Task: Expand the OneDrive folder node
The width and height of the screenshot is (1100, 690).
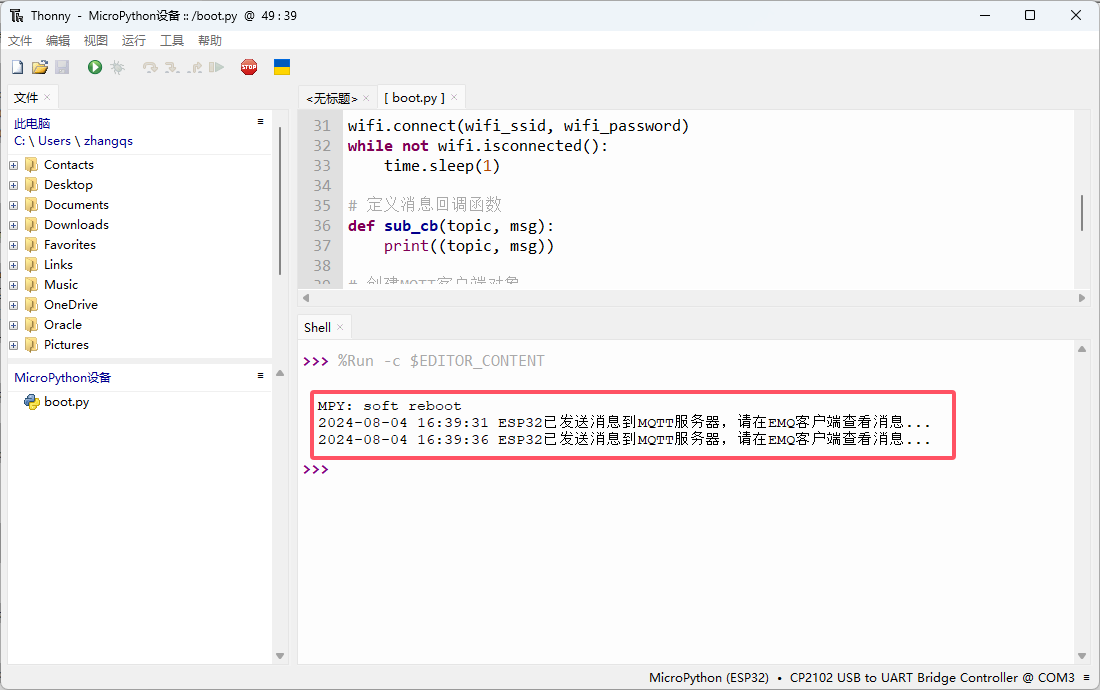Action: [x=14, y=305]
